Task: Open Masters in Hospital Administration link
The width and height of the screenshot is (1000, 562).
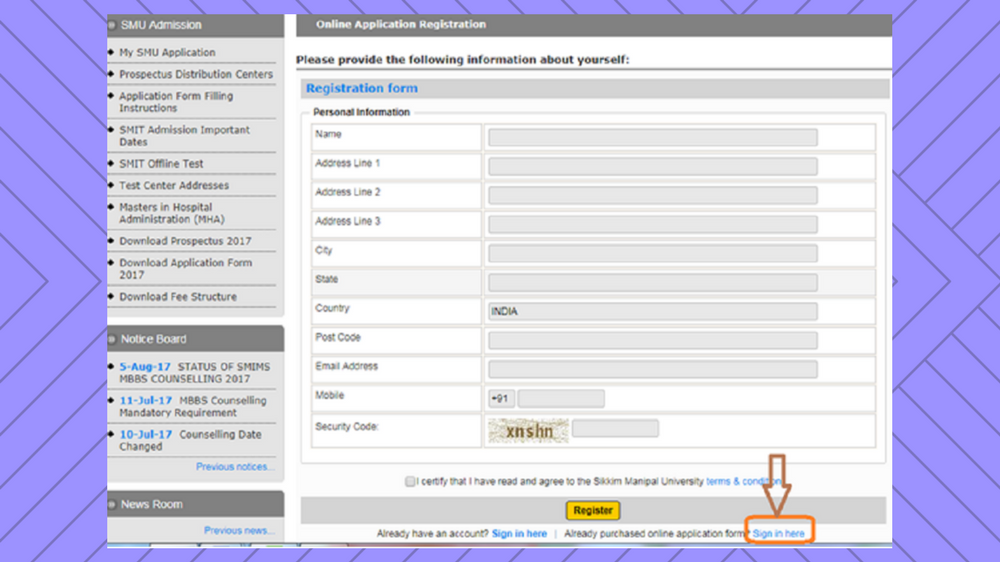Action: (172, 213)
